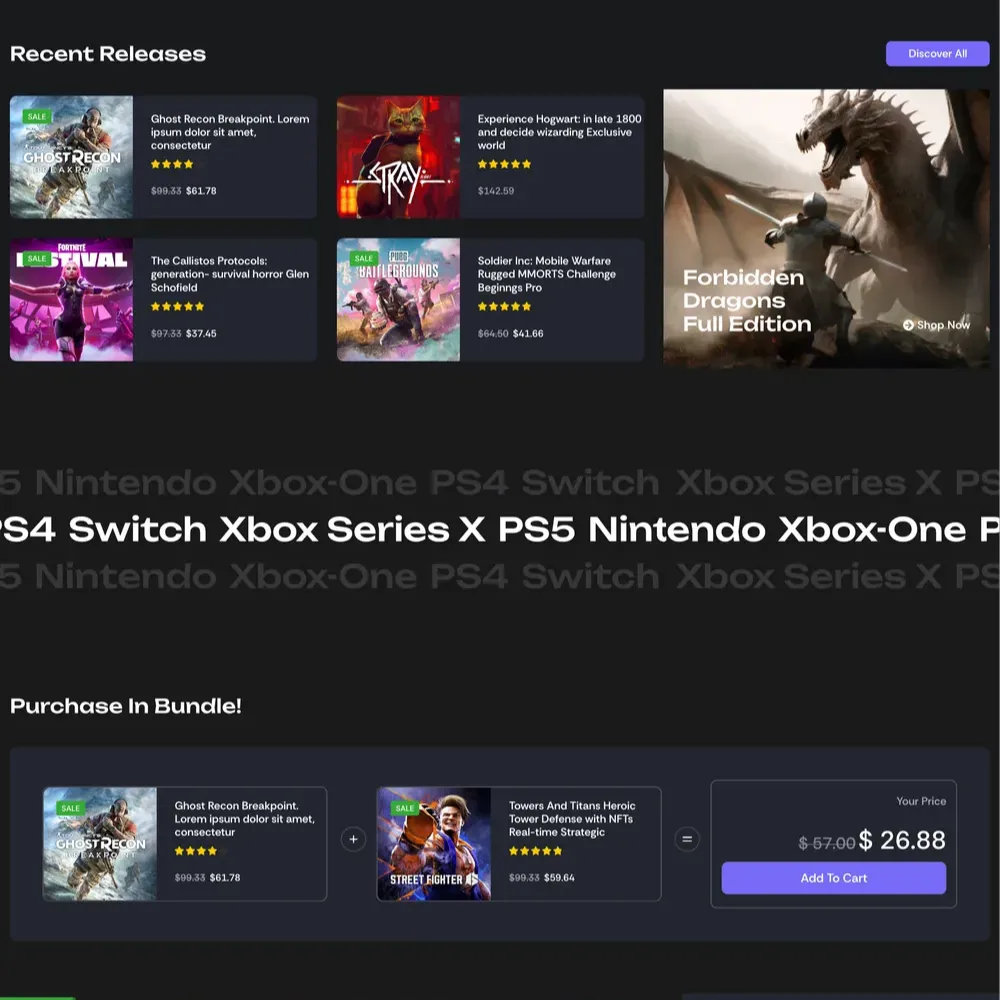Viewport: 1000px width, 1000px height.
Task: Open the Street Fighter 6 bundle thumbnail
Action: coord(434,844)
